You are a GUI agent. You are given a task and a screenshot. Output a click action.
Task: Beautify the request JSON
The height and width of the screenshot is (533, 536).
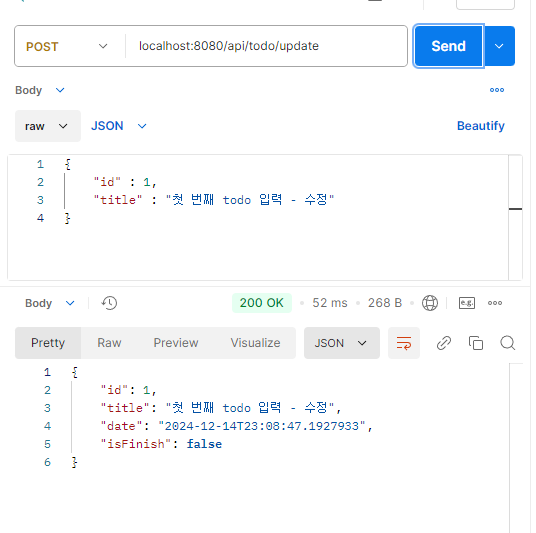coord(481,126)
